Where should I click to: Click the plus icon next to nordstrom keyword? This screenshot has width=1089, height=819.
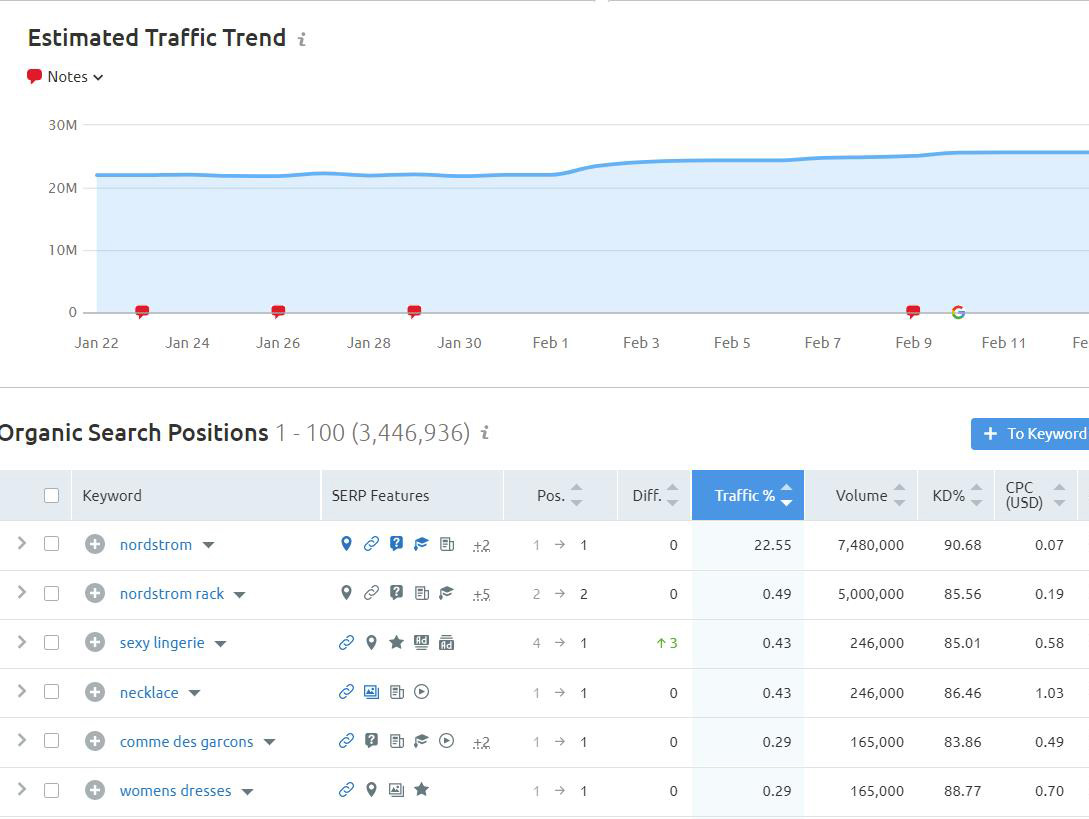[95, 544]
